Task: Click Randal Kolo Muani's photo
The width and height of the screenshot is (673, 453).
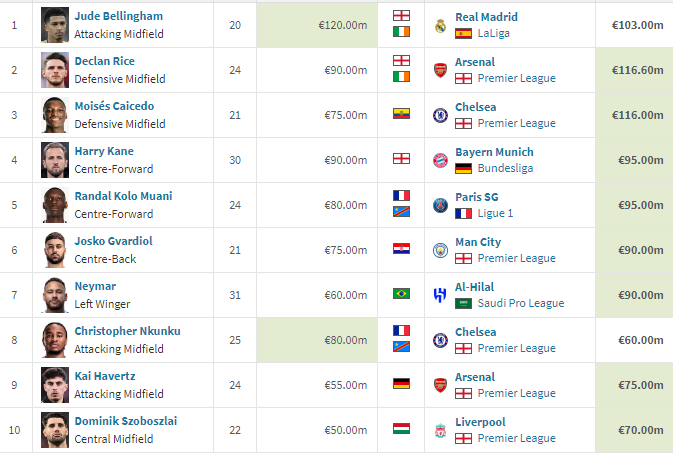Action: point(55,205)
